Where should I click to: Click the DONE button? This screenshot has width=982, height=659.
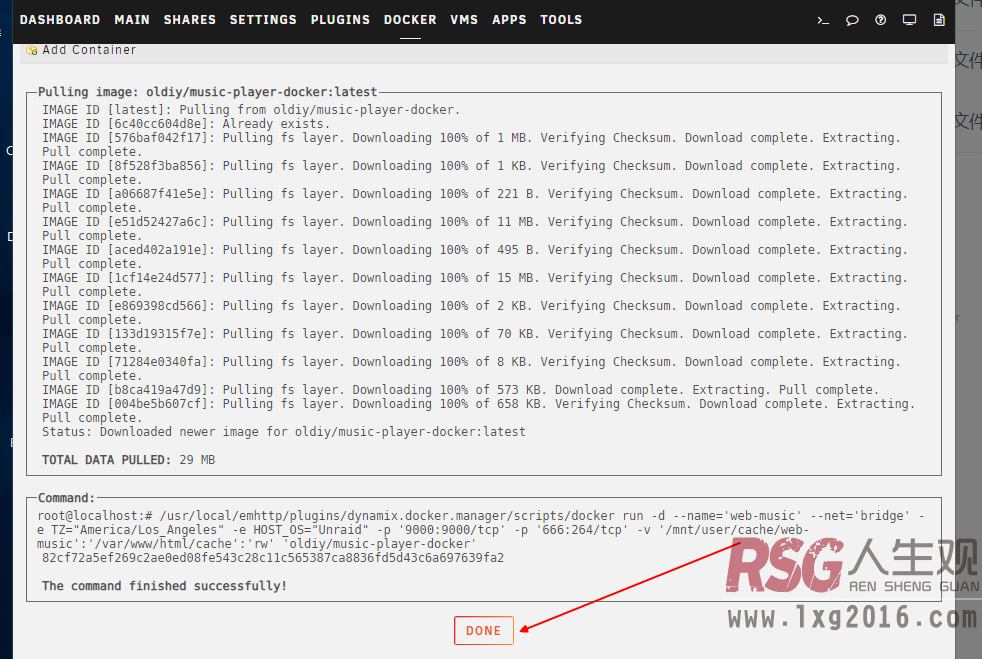(x=483, y=631)
